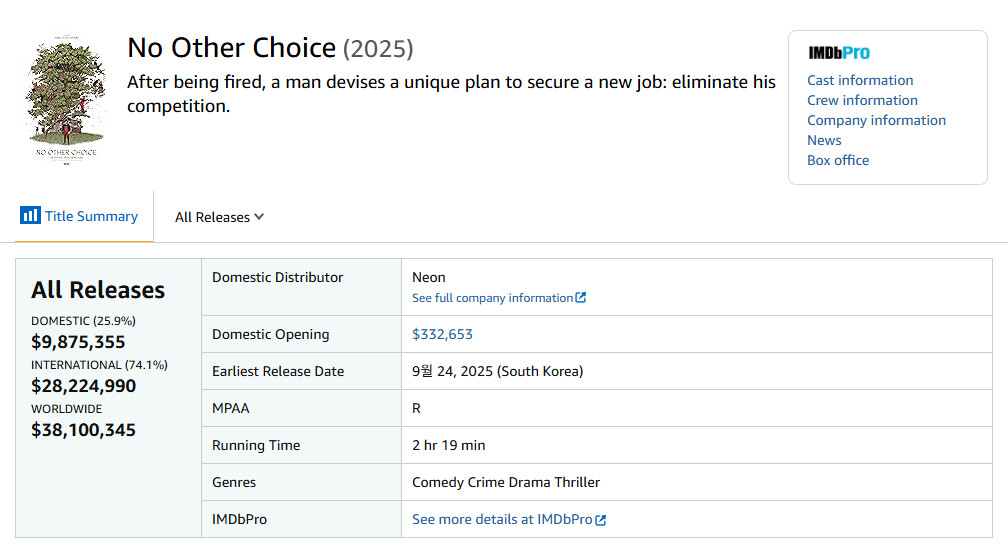Click the Neon distributor name
Screen dimensions: 1008x553
[429, 277]
